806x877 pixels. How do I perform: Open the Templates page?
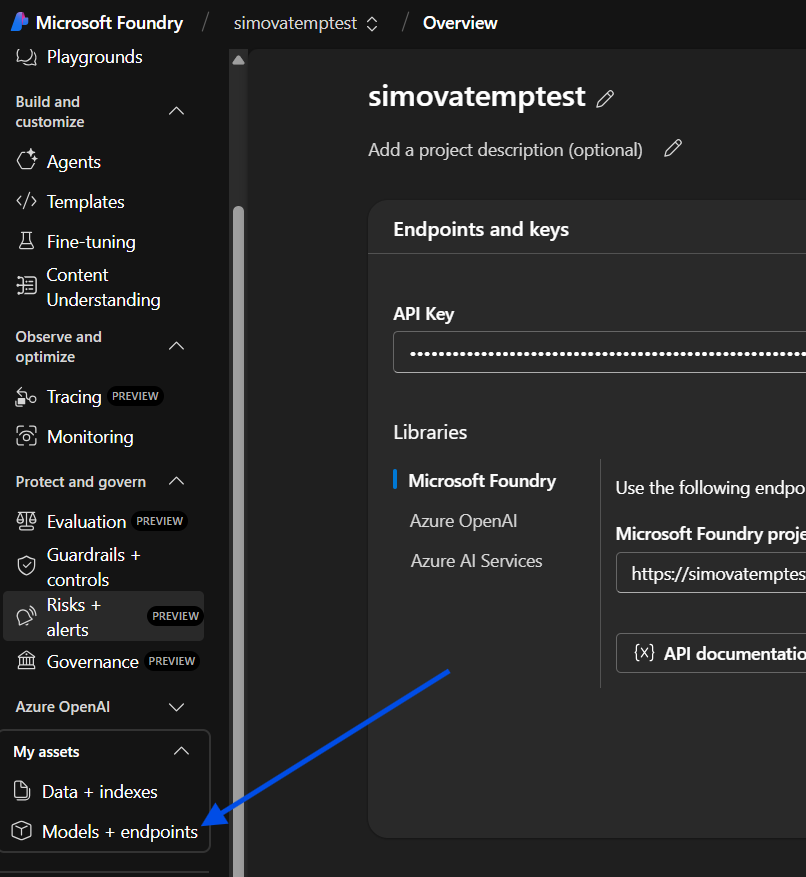click(x=70, y=202)
